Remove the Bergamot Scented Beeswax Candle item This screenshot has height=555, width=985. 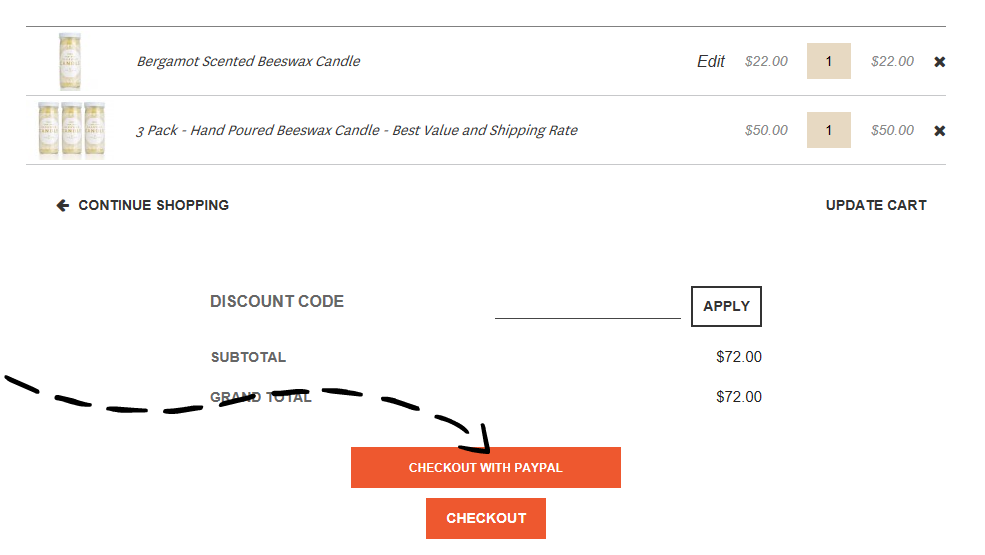pos(939,62)
